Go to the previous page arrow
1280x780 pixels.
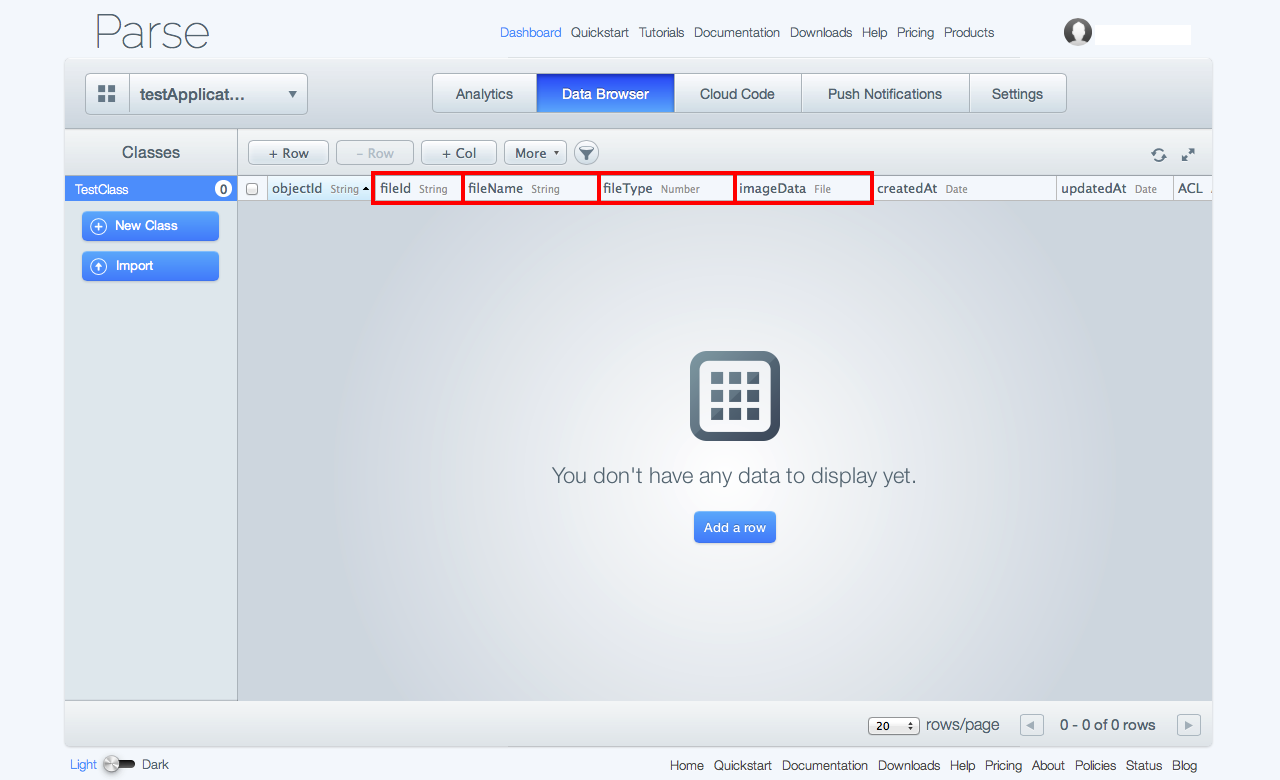coord(1032,725)
